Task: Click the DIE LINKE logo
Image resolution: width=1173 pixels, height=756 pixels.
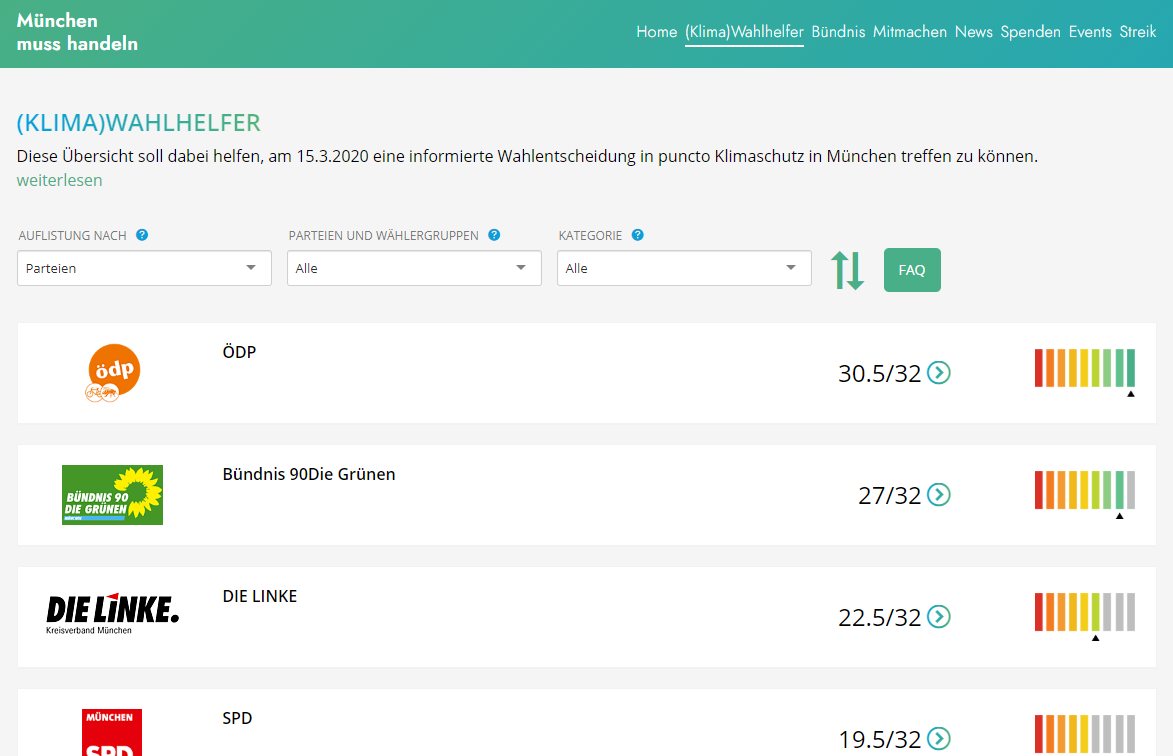Action: click(x=112, y=615)
